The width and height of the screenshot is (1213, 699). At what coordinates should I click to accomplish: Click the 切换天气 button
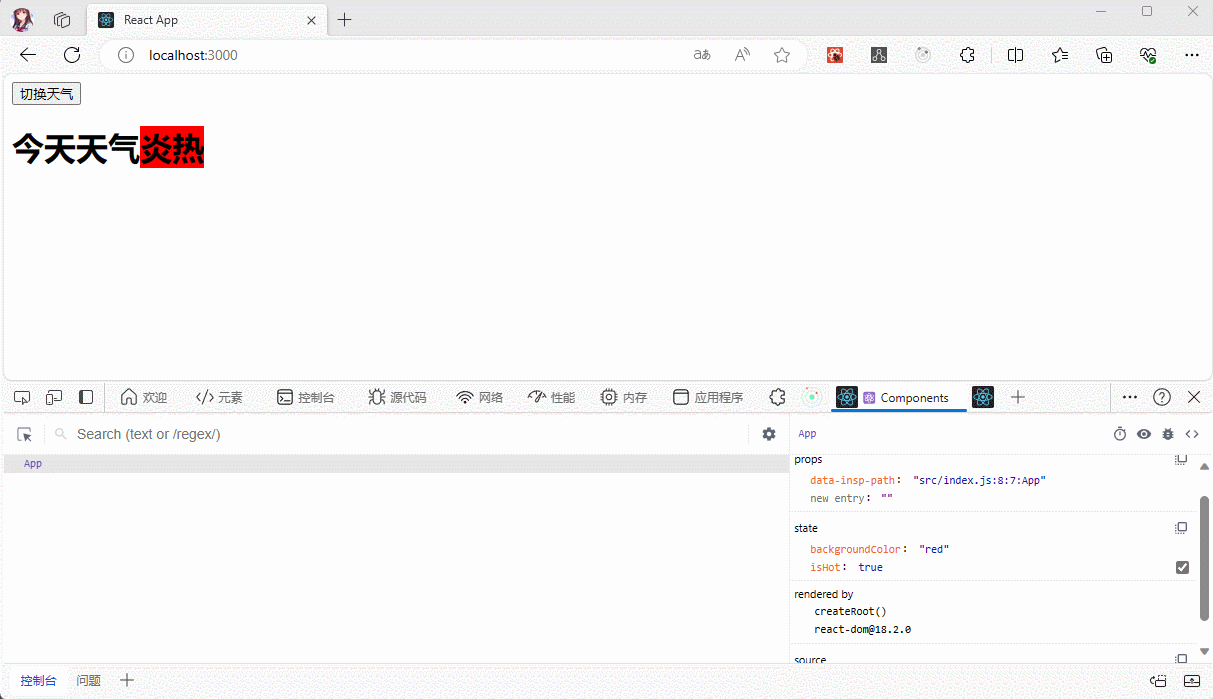(46, 94)
